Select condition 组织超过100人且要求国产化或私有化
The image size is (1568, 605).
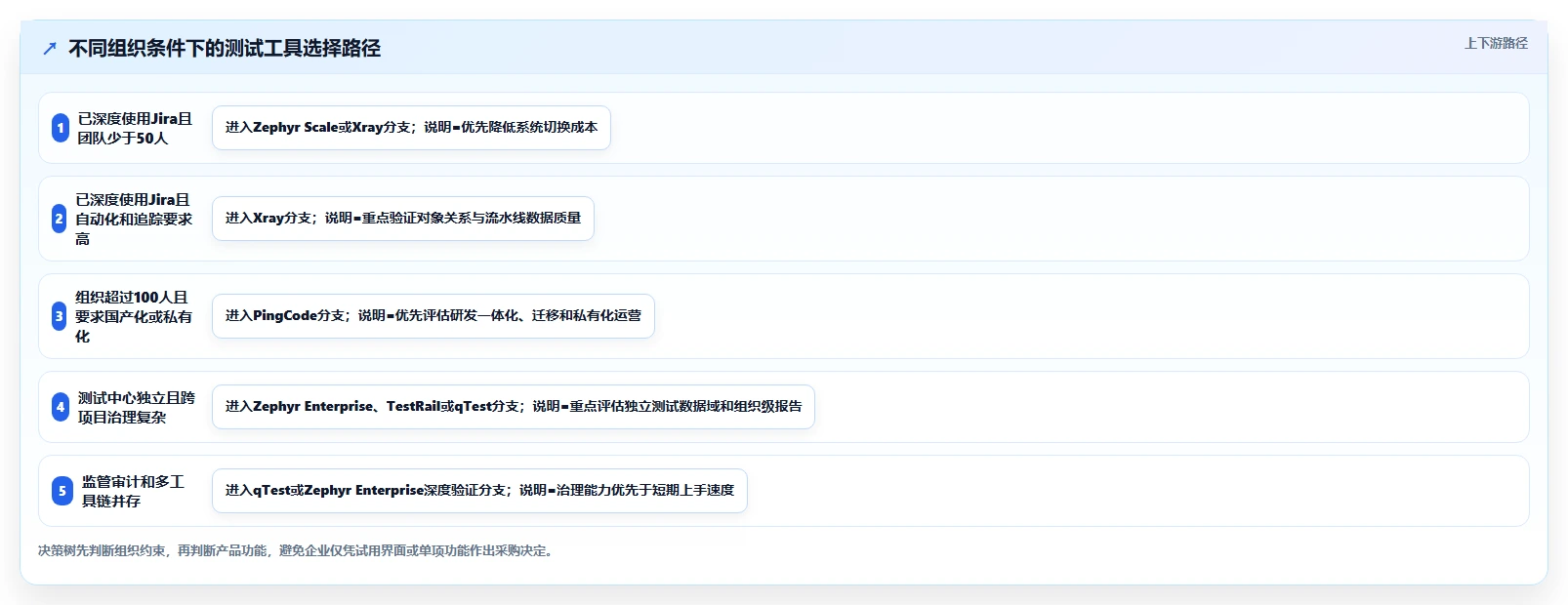coord(134,316)
